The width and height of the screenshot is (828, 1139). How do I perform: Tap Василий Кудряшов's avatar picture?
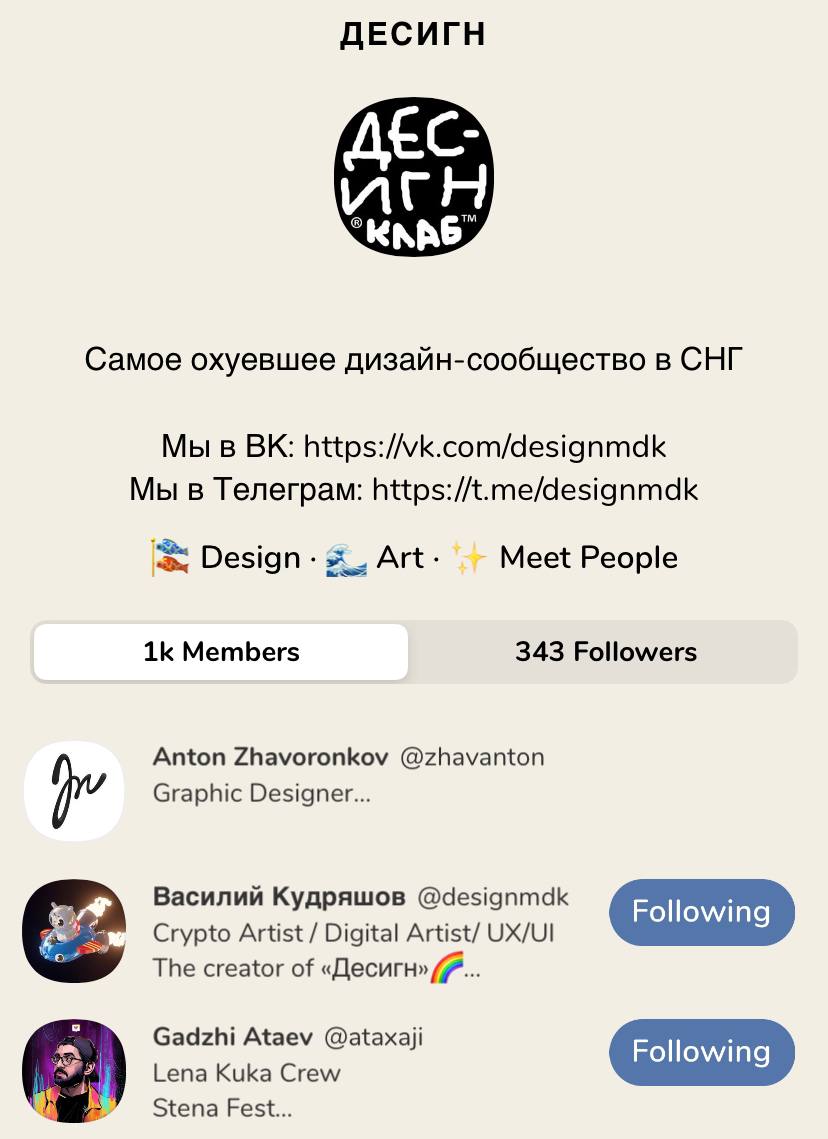(74, 931)
